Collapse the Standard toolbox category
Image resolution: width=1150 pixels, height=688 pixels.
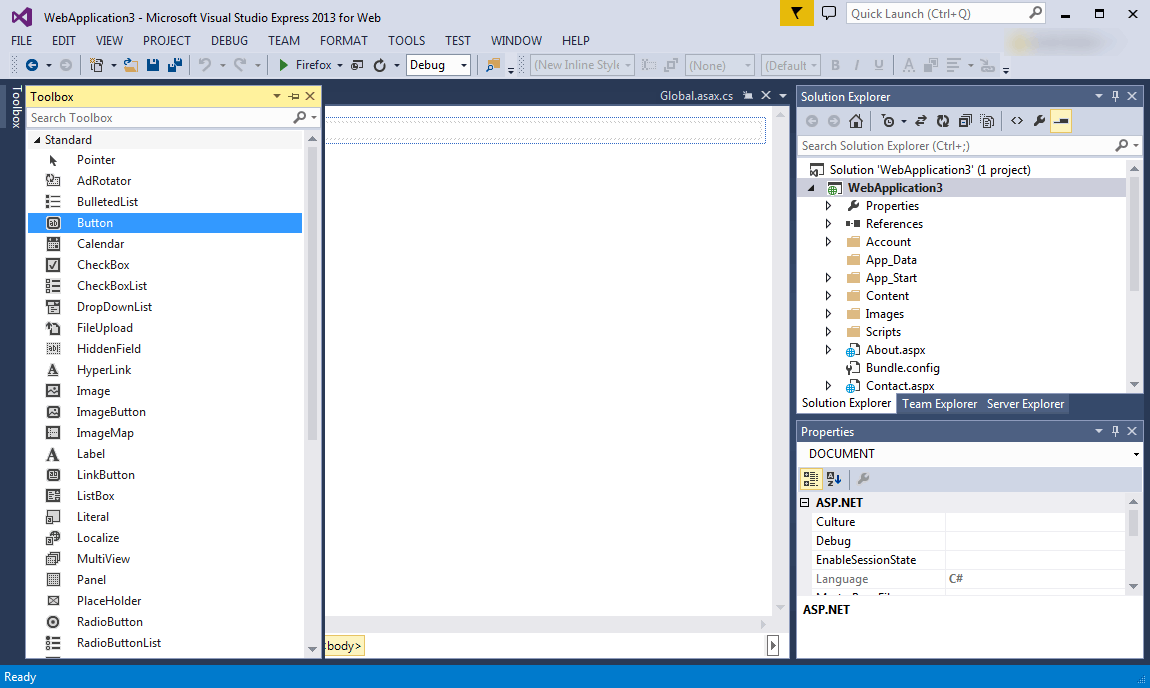(x=37, y=140)
